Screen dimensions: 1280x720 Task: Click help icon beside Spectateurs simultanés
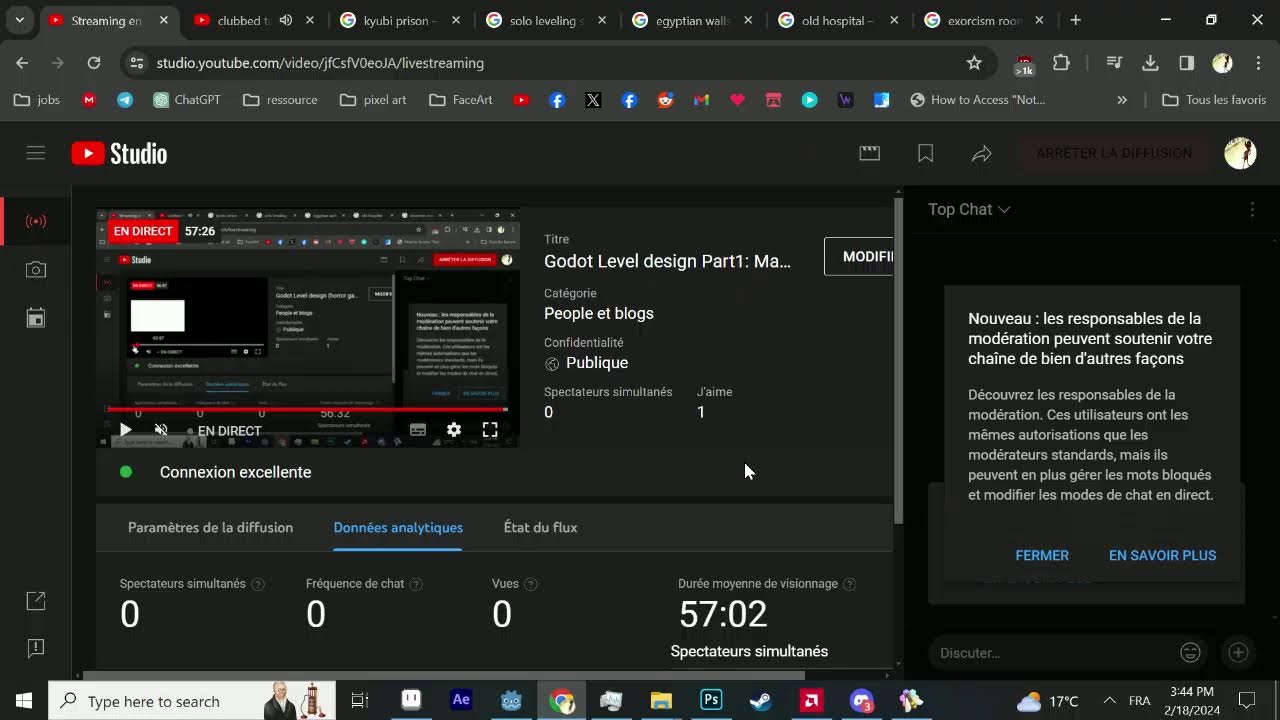click(x=258, y=584)
